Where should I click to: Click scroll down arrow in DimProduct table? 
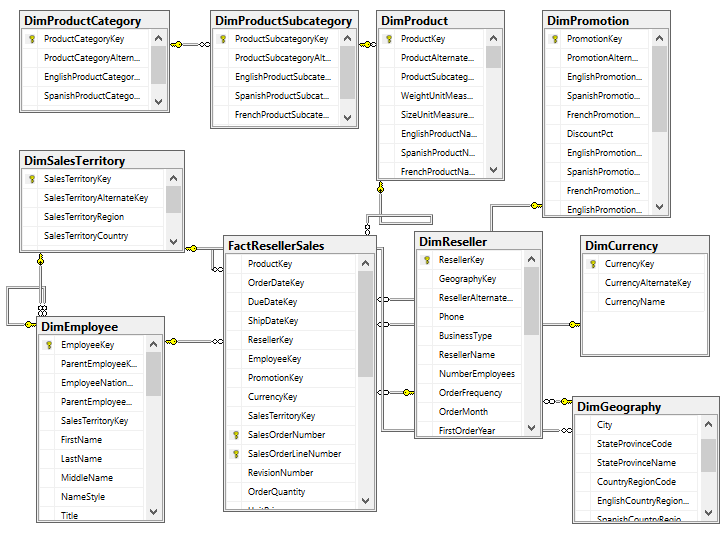click(494, 170)
